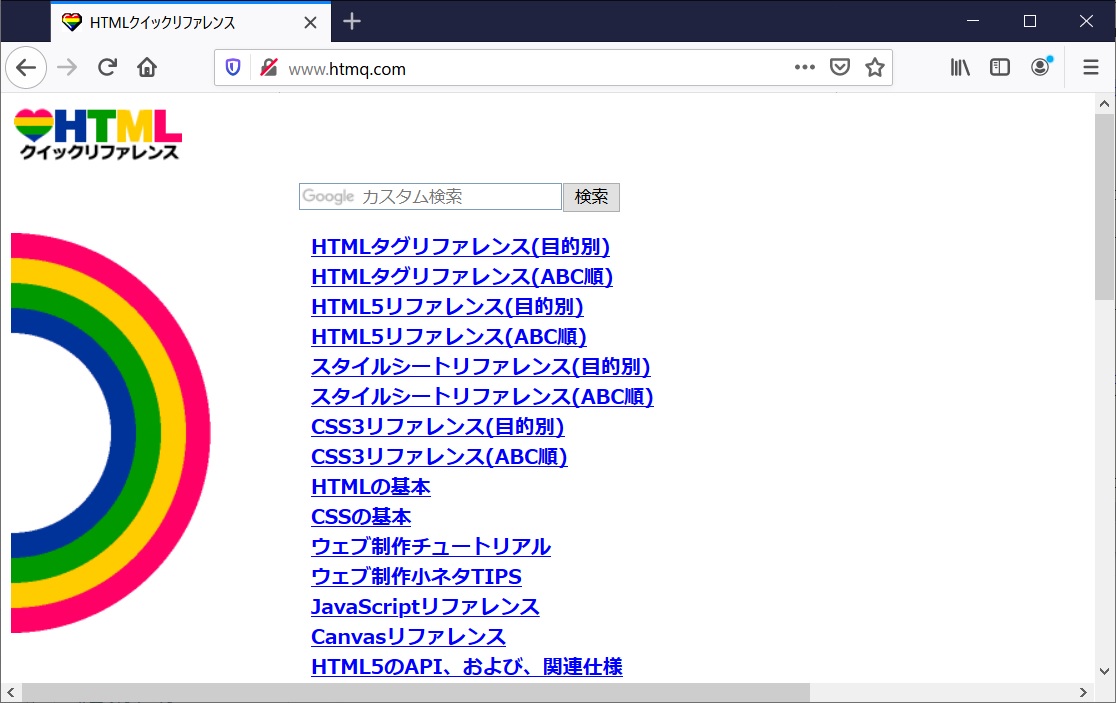Screen dimensions: 1116x703
Task: Click the scroll left arrow
Action: [11, 692]
